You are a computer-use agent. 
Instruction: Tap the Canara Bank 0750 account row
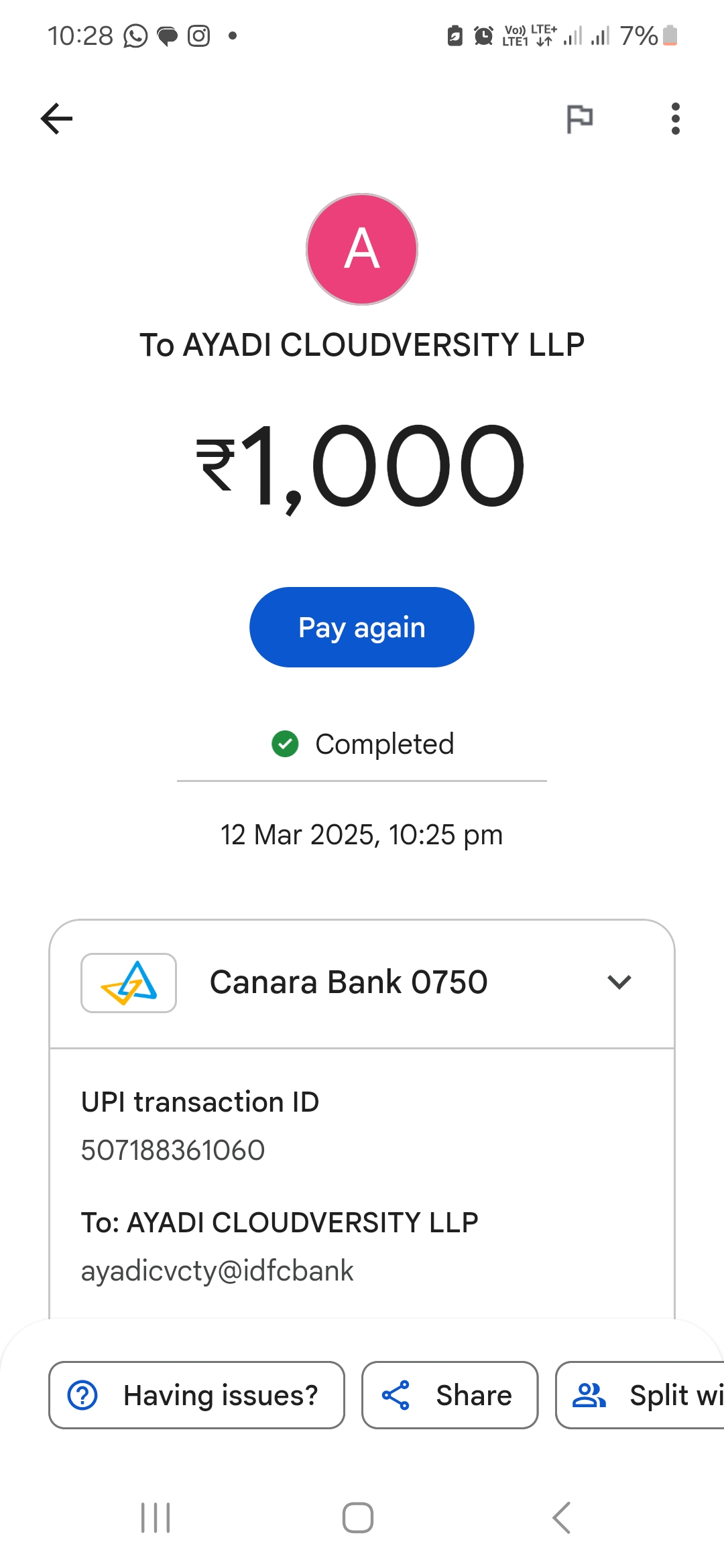click(x=349, y=983)
